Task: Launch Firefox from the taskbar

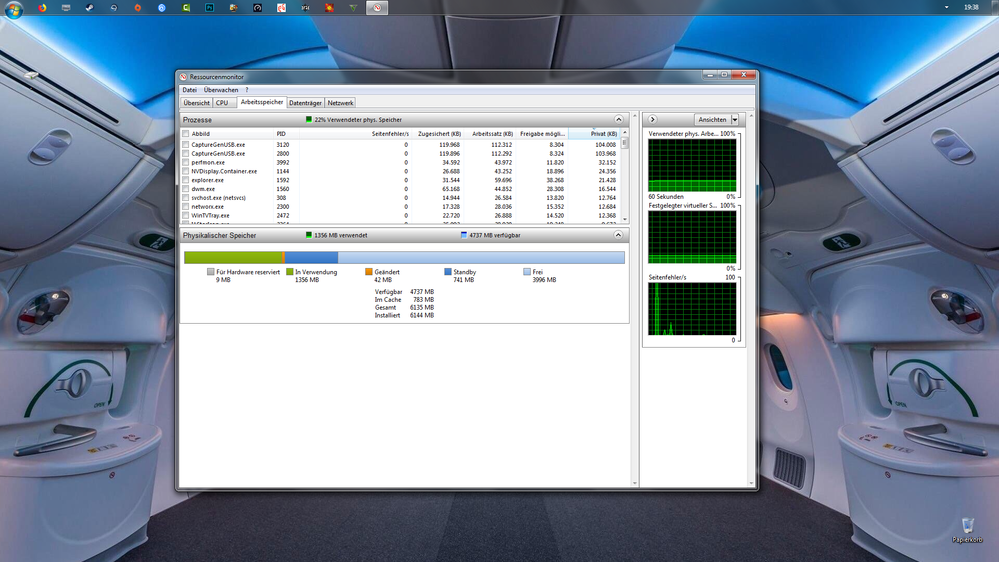Action: [x=42, y=8]
